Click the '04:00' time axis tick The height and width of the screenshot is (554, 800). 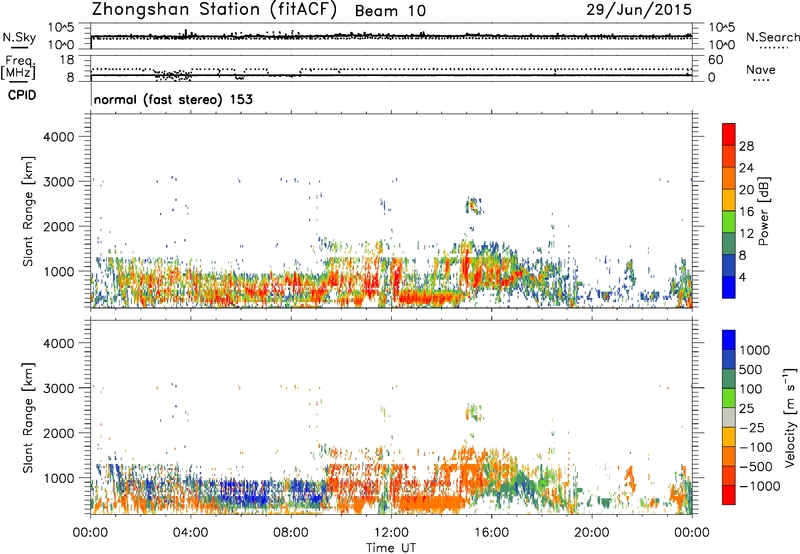pos(190,533)
